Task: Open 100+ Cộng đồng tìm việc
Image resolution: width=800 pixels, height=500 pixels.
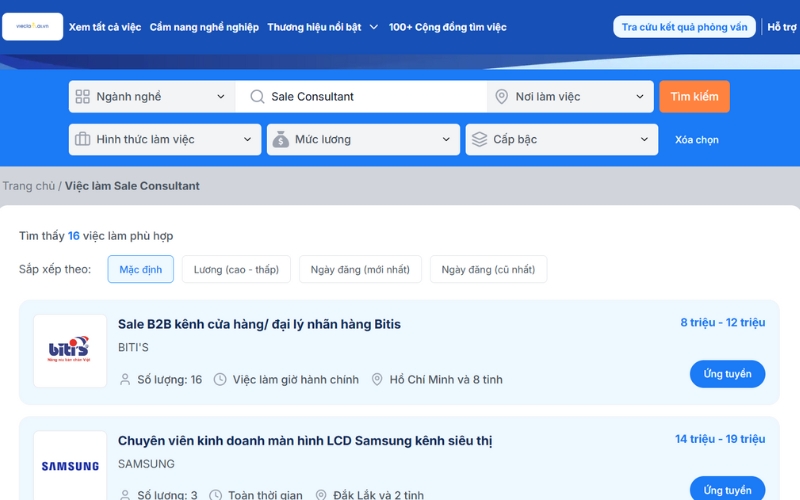Action: tap(447, 27)
